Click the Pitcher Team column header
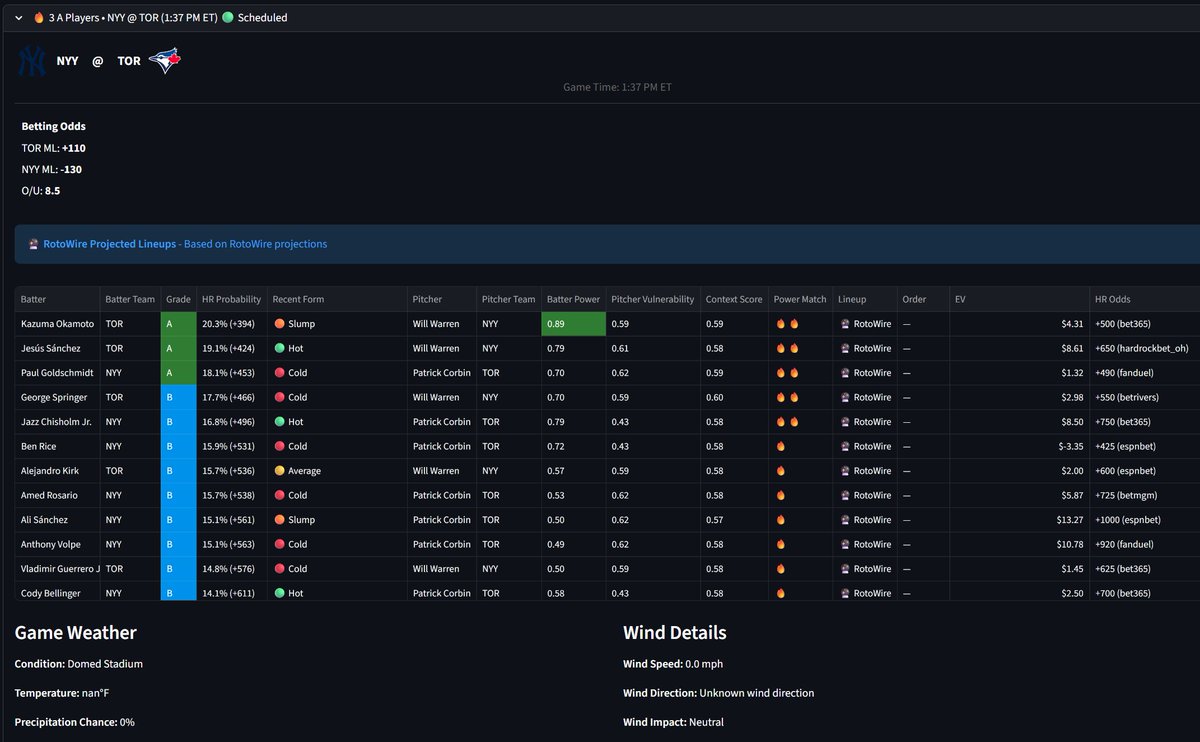The image size is (1200, 742). [x=509, y=299]
